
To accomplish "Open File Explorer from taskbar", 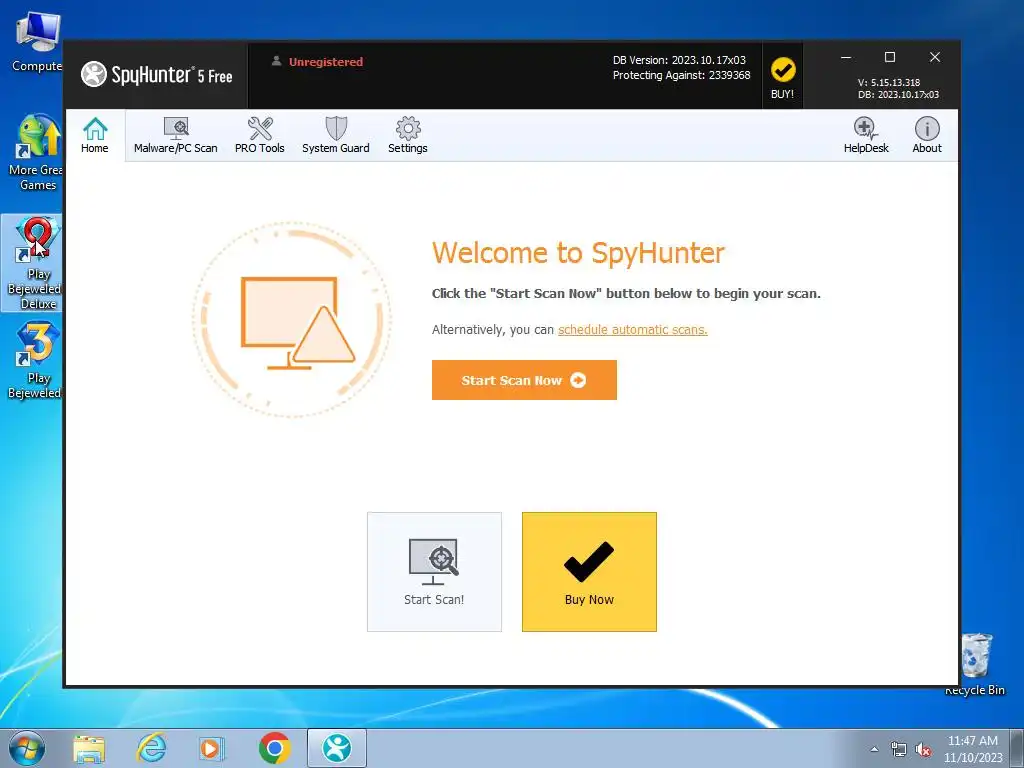I will click(x=89, y=748).
